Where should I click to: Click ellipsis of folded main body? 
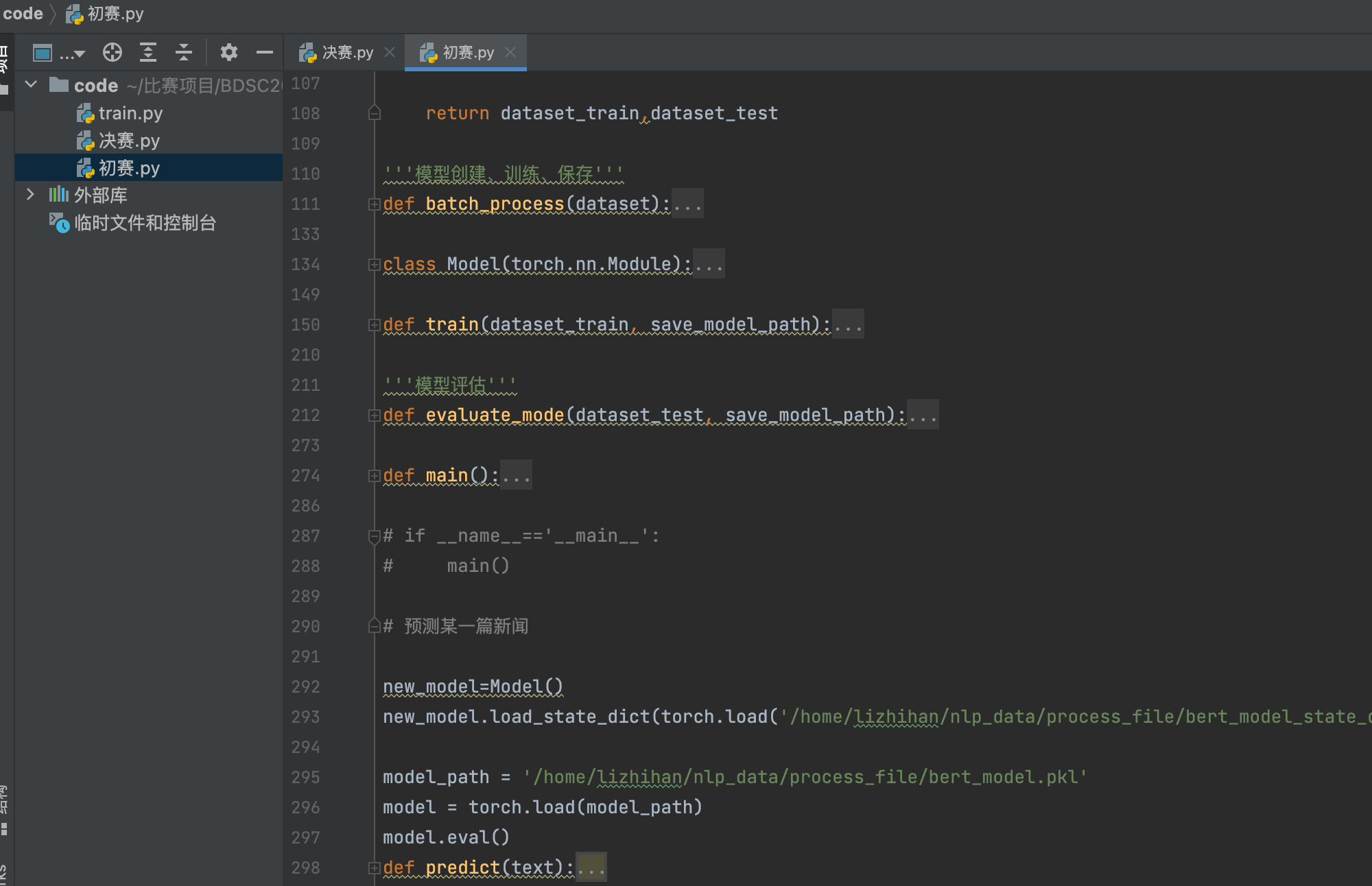pos(516,475)
